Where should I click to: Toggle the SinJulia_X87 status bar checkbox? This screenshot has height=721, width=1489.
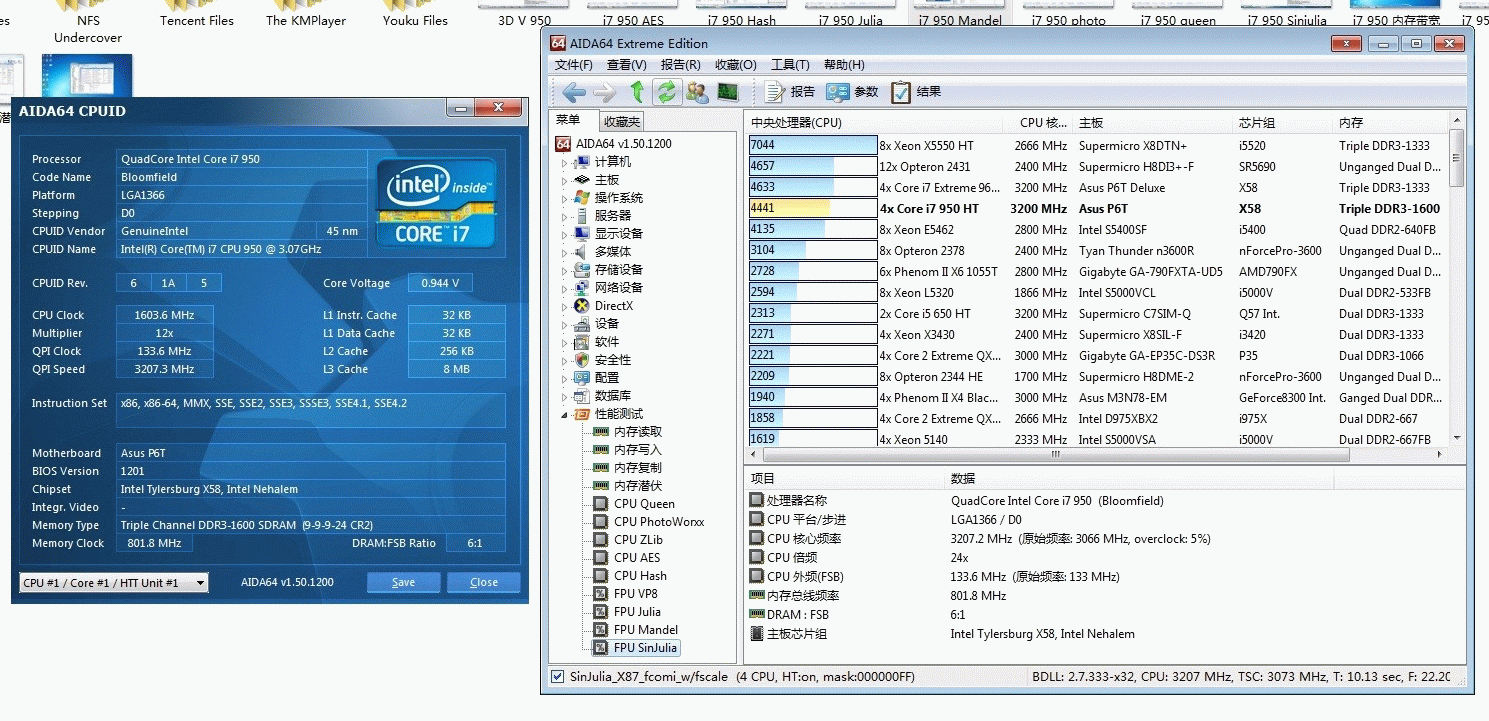click(x=557, y=677)
